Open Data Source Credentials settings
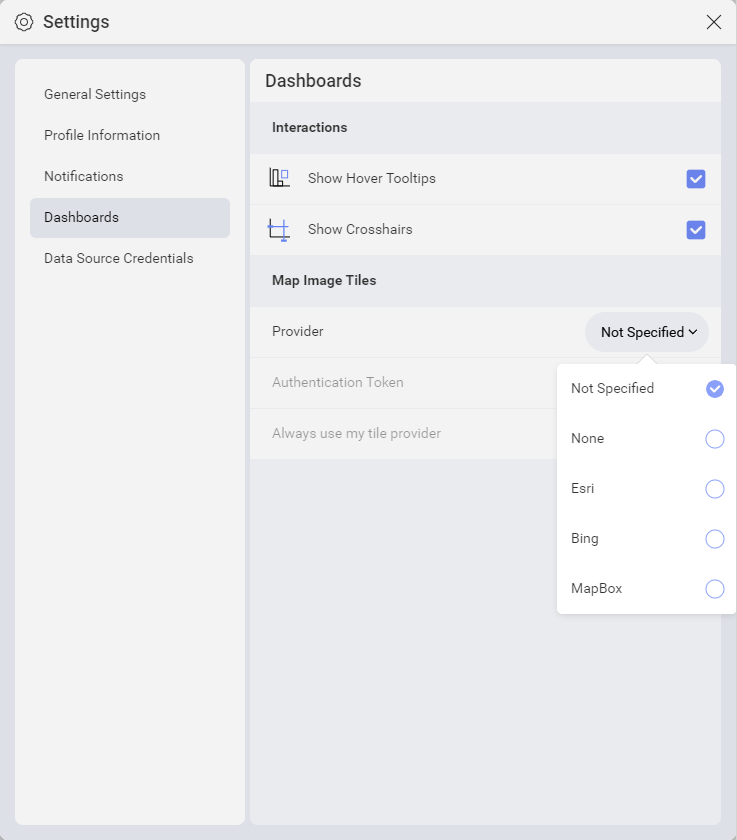The image size is (737, 840). click(x=118, y=258)
